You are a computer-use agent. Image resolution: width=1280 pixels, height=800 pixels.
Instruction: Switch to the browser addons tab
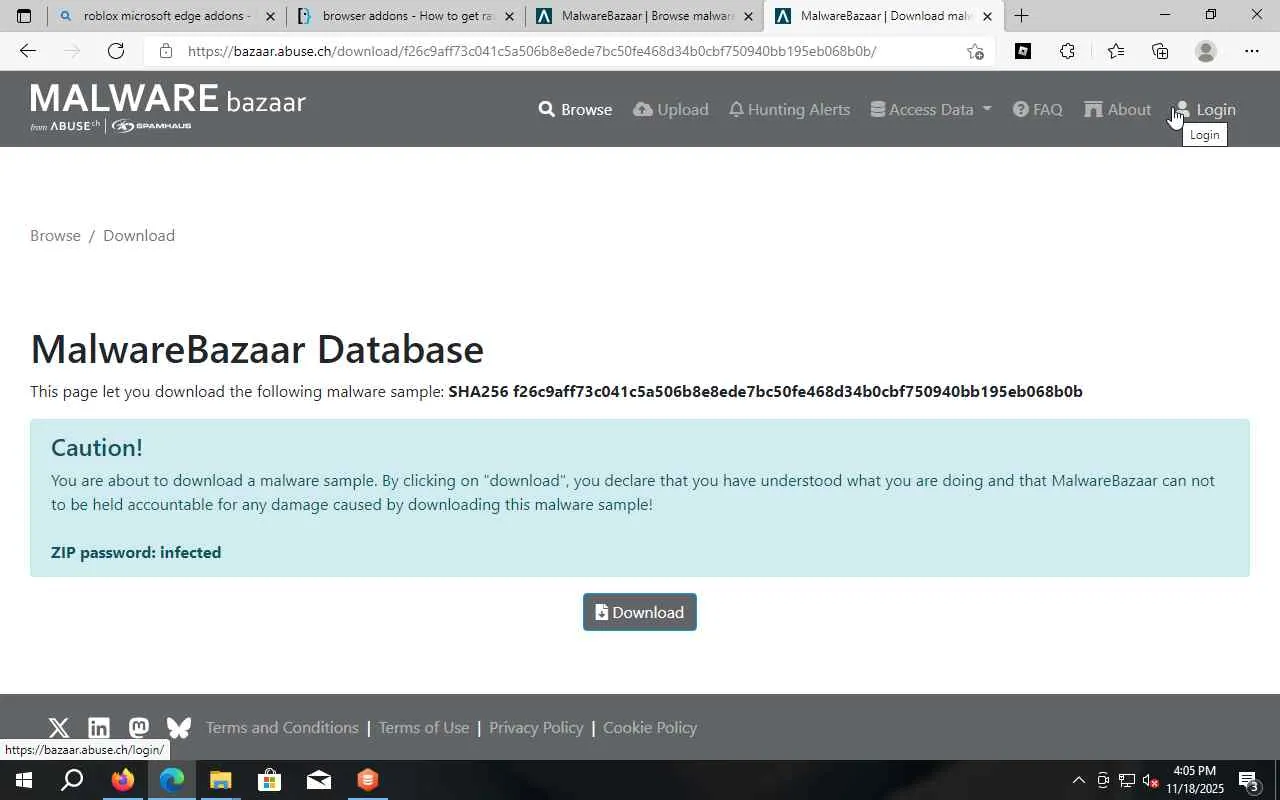point(406,16)
